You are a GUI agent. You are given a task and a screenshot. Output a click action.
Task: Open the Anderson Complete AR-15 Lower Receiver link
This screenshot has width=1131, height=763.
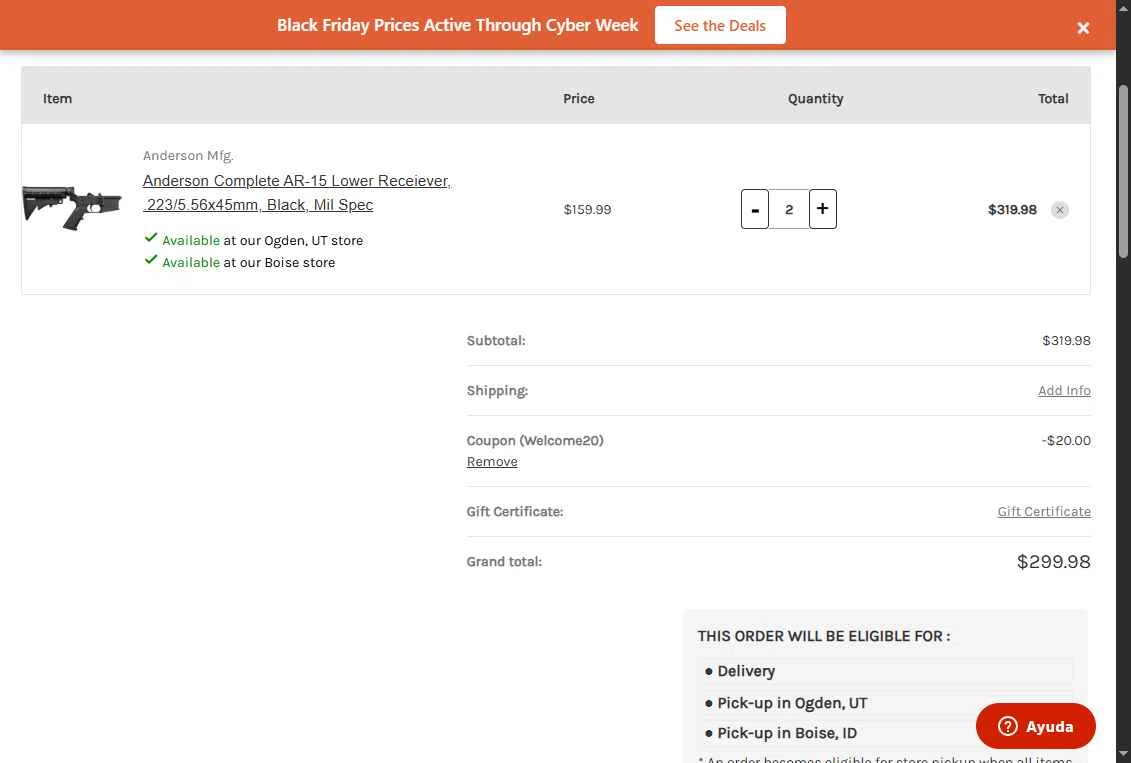[x=296, y=193]
